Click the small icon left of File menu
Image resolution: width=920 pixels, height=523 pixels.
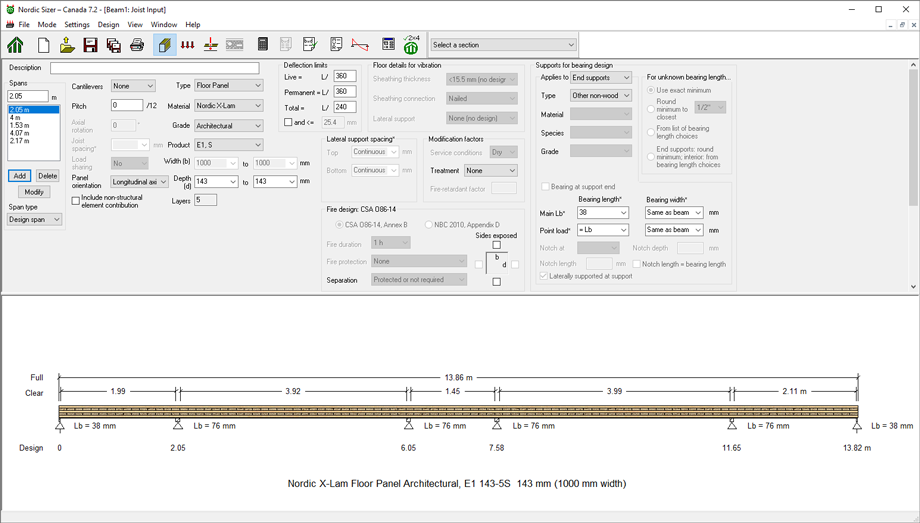tap(10, 25)
